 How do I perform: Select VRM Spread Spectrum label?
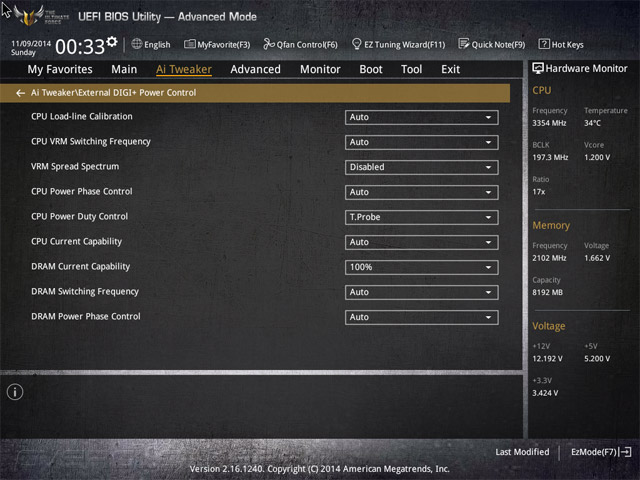click(x=75, y=167)
